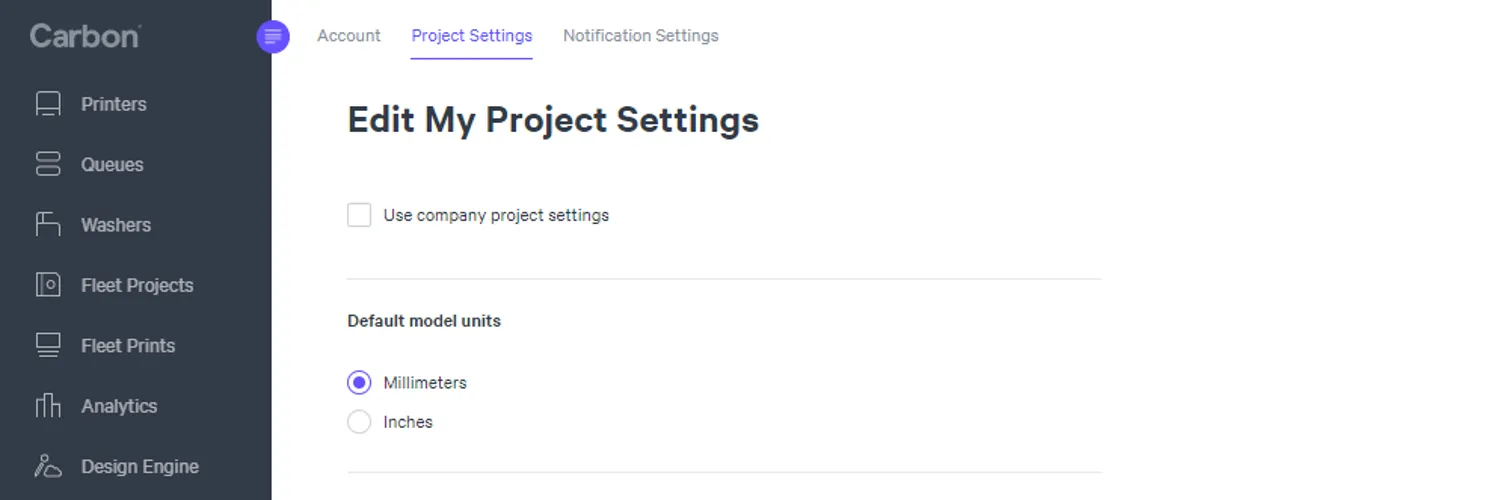Click the Inches option label
The width and height of the screenshot is (1500, 500).
tap(408, 422)
